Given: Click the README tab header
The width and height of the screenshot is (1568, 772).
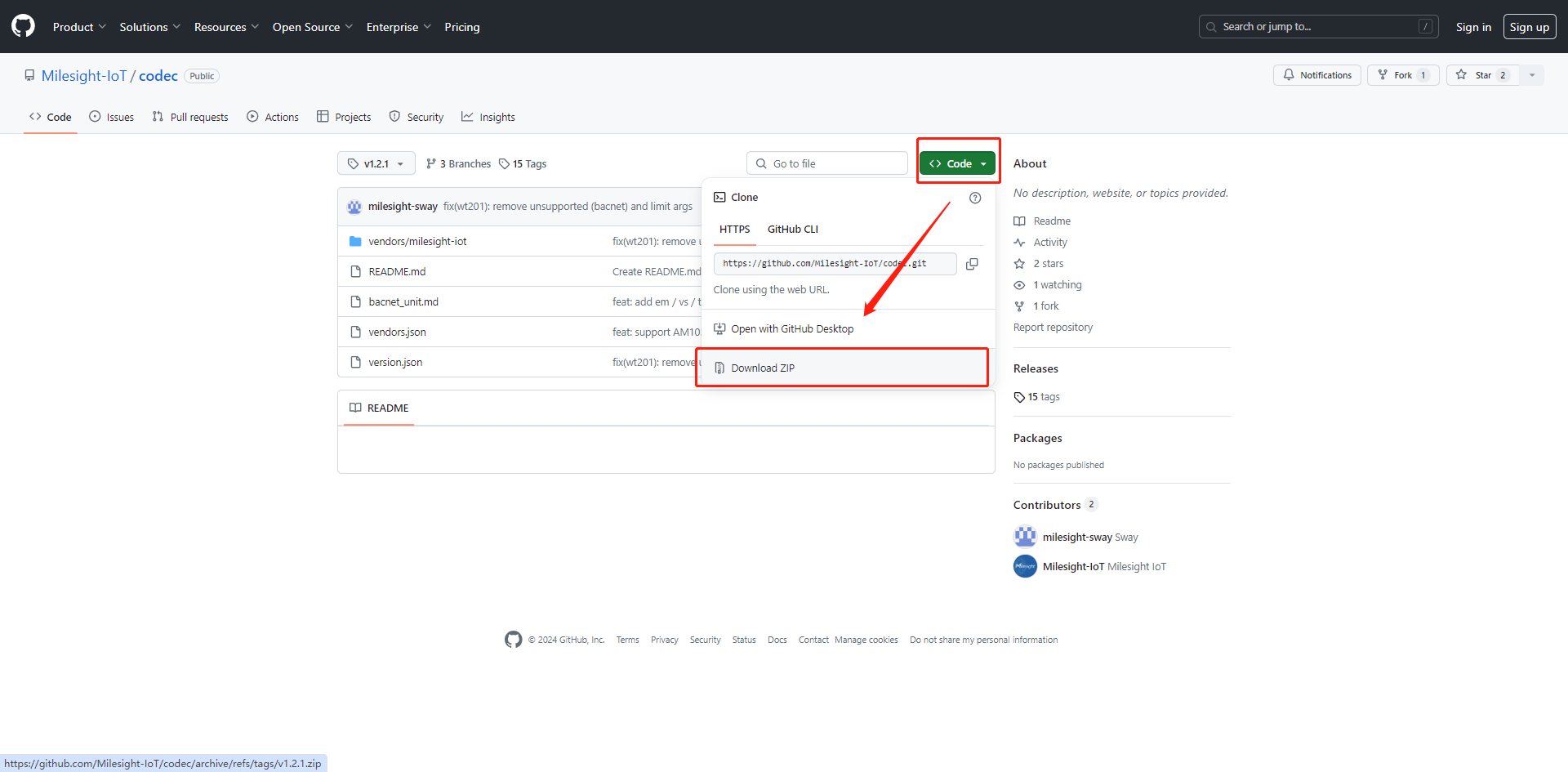Looking at the screenshot, I should click(x=379, y=408).
